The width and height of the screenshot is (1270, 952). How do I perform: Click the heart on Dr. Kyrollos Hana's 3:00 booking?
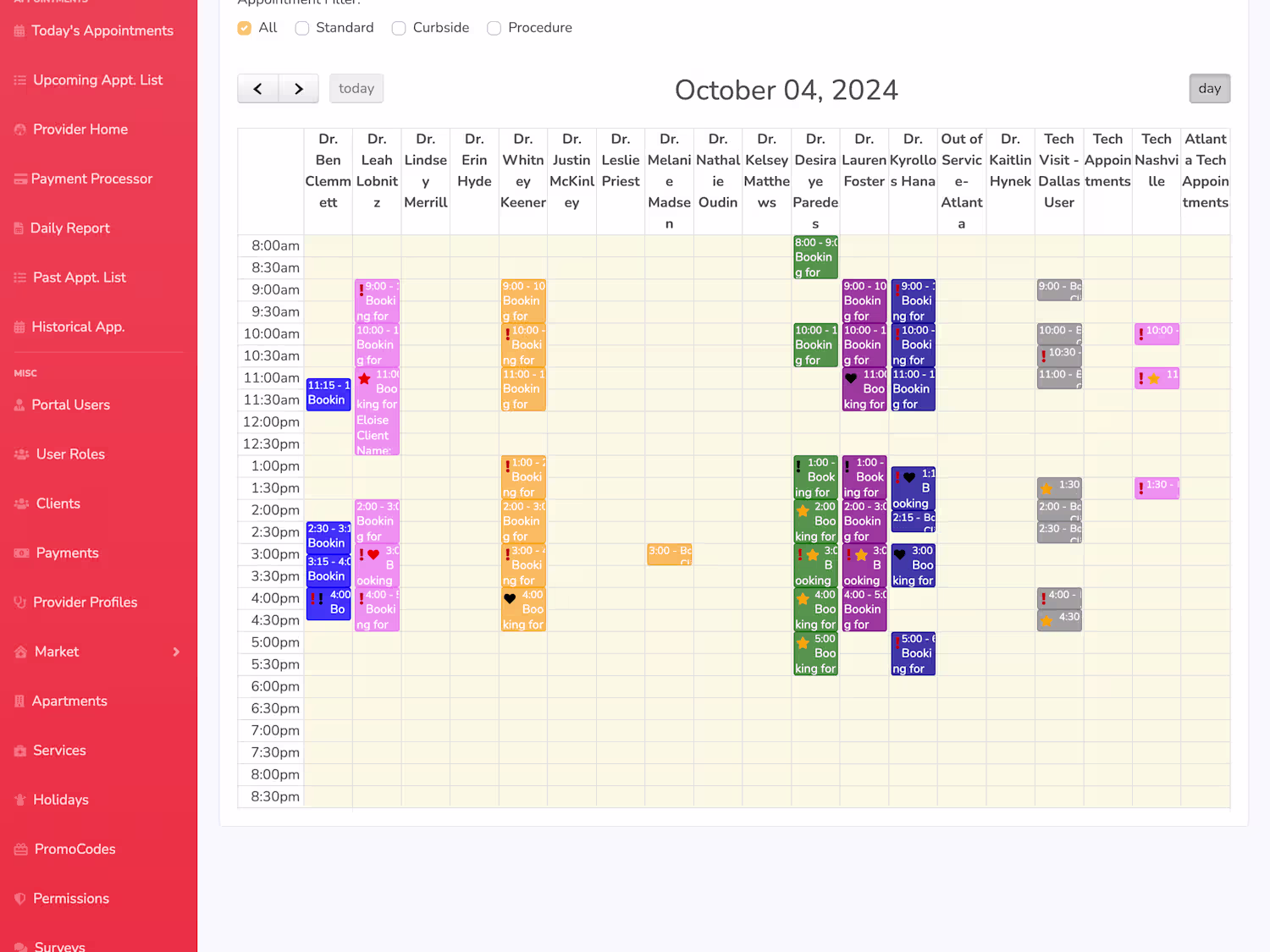[x=900, y=555]
